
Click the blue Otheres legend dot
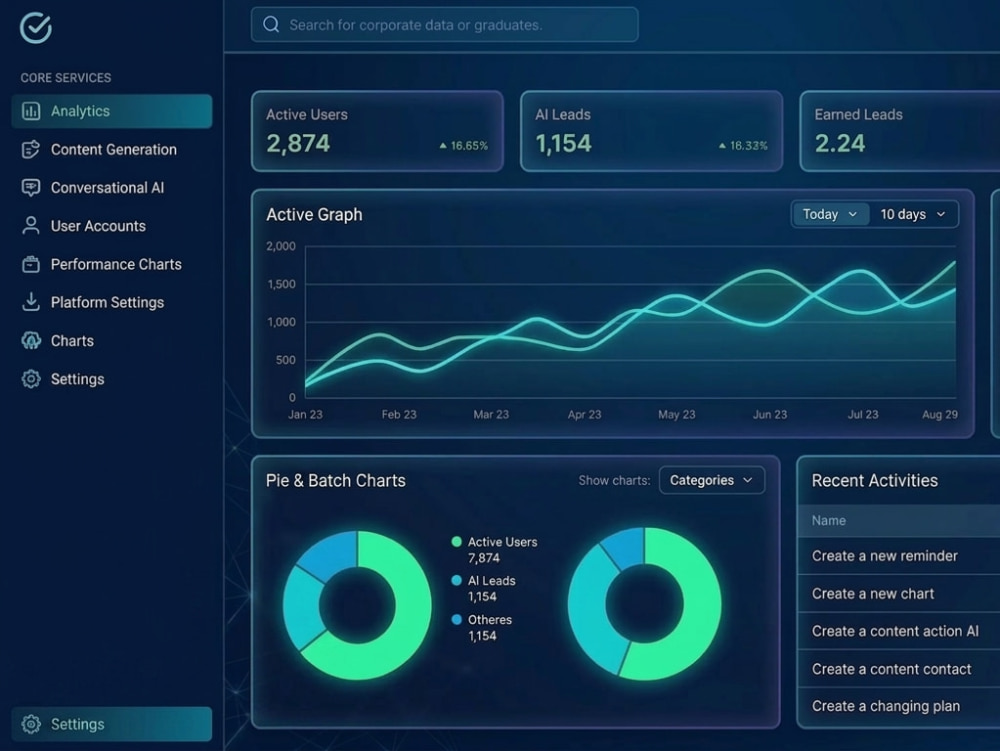pyautogui.click(x=457, y=620)
